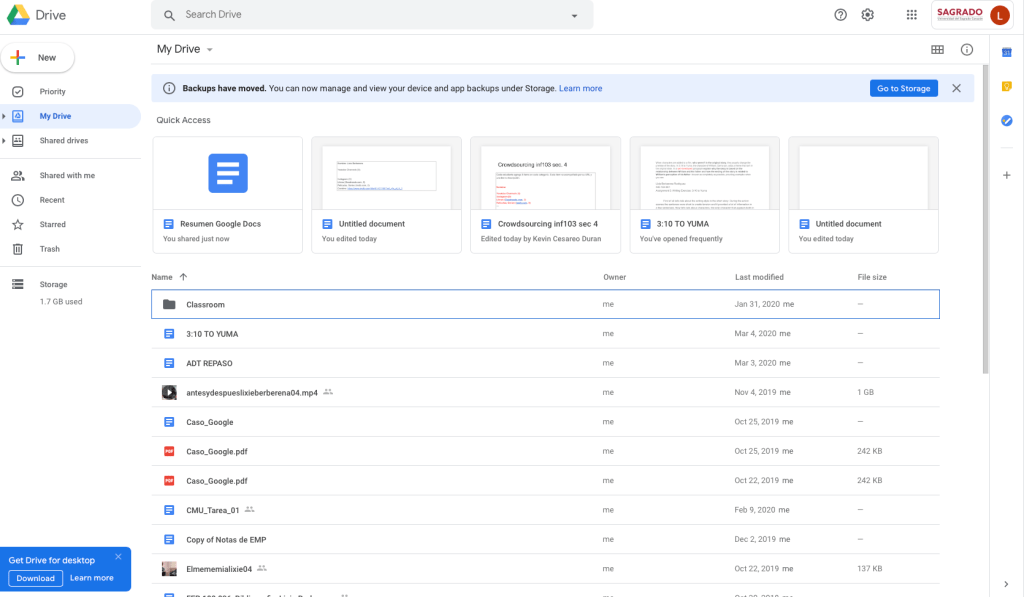Viewport: 1024px width, 597px height.
Task: Click the name sort arrow icon
Action: coord(184,277)
